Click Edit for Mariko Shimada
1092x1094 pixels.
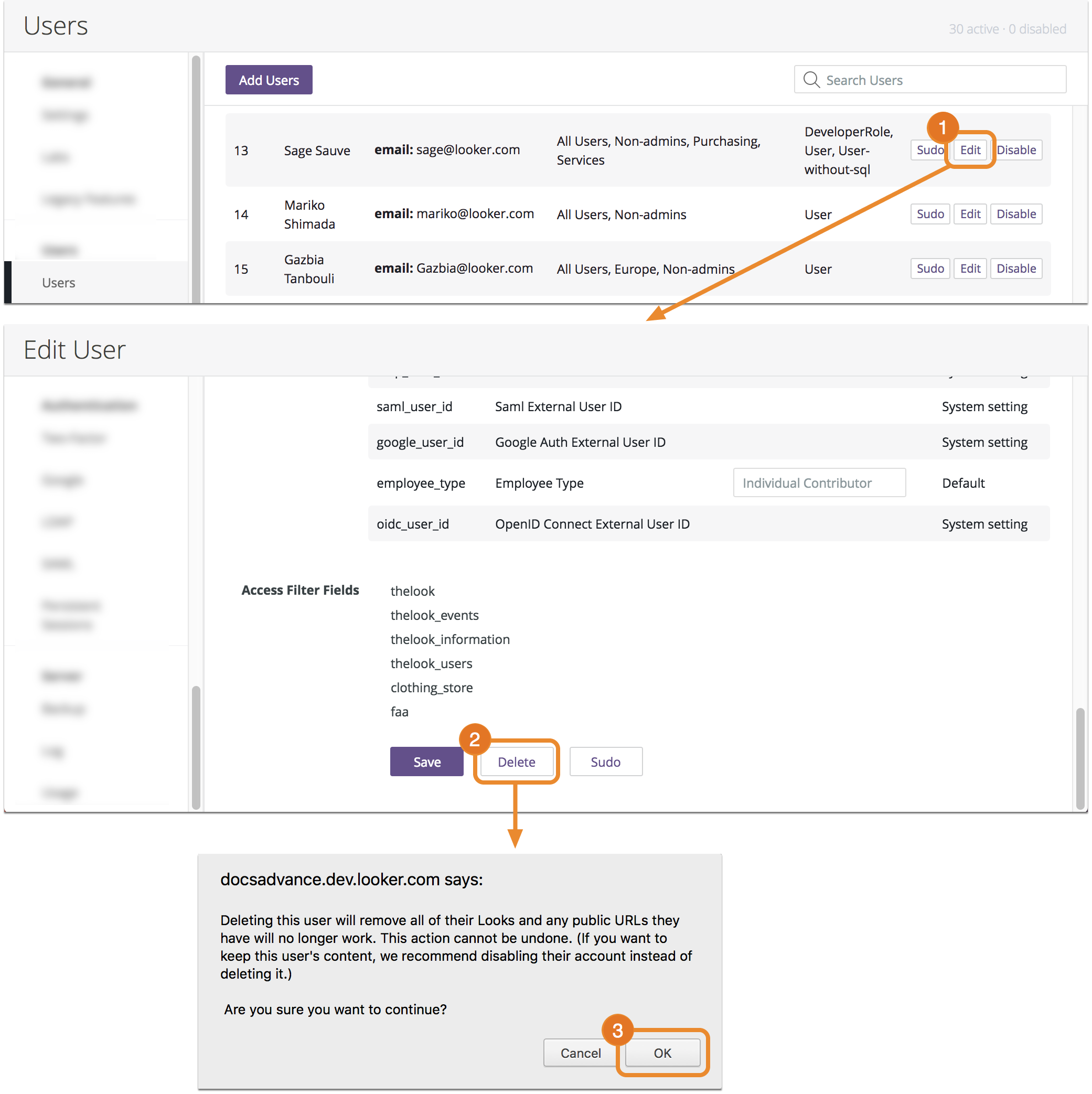click(969, 214)
